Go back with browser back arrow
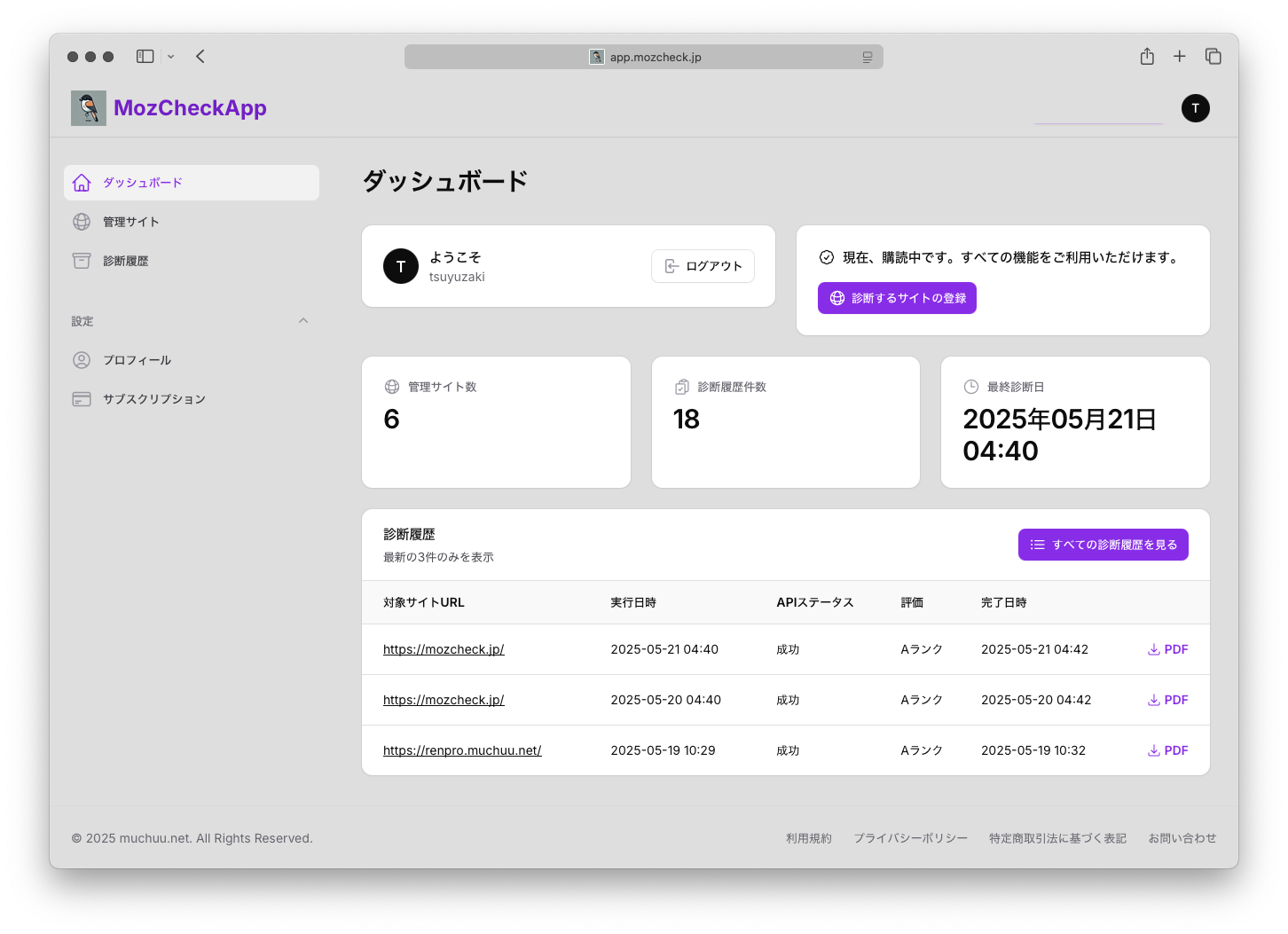 pos(200,57)
